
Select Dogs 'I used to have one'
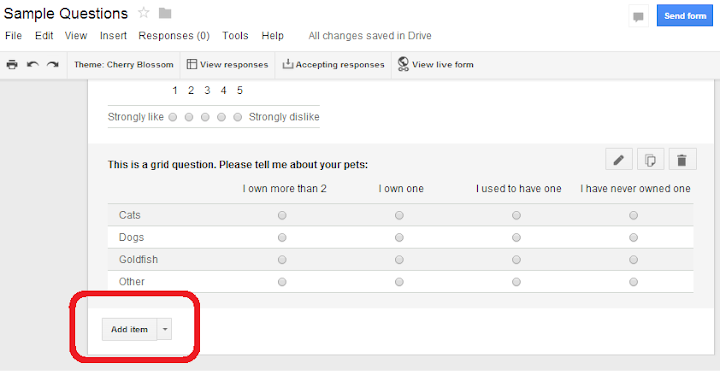coord(517,237)
